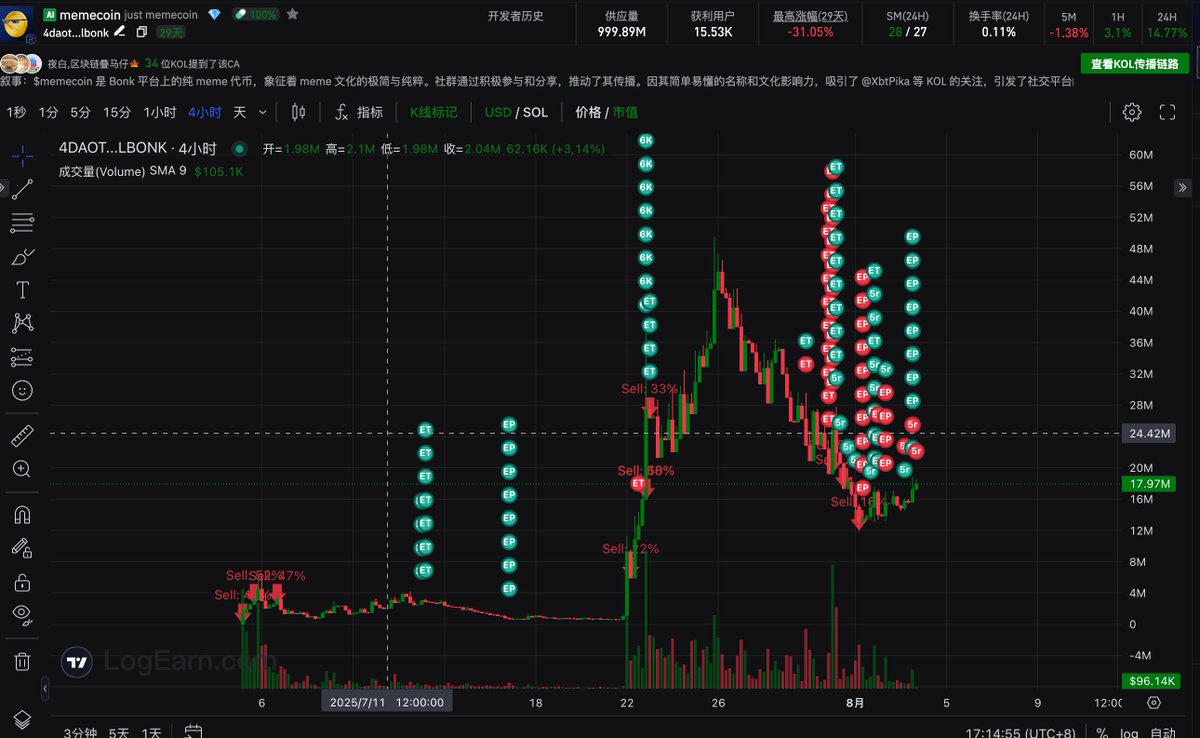
Task: Enter fullscreen chart mode
Action: tap(1167, 112)
